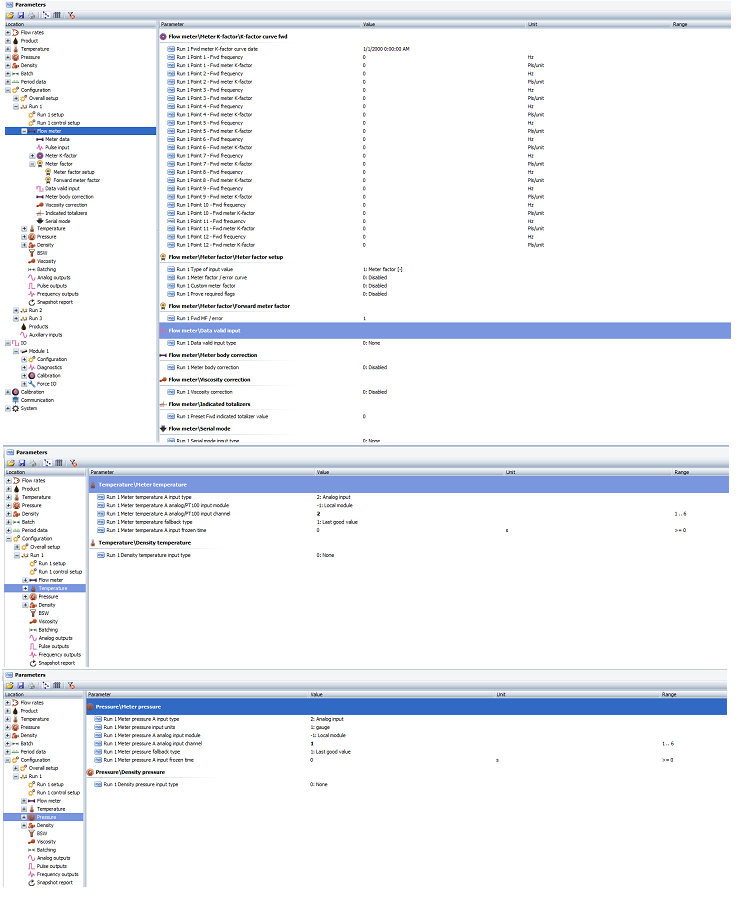Click the Meter data icon in top tree
This screenshot has width=739, height=910.
tap(39, 139)
